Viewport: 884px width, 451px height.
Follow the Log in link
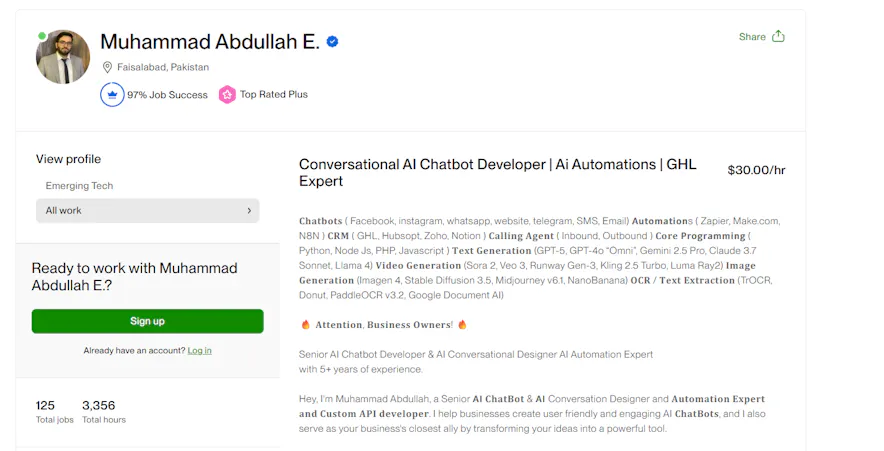[x=199, y=351]
